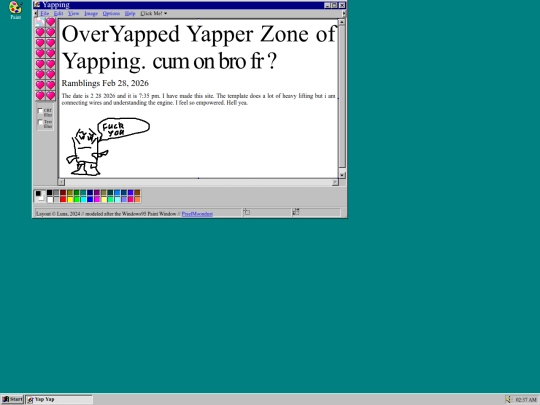Click the 'OverYapped Yapper Zone' page title

pyautogui.click(x=198, y=48)
